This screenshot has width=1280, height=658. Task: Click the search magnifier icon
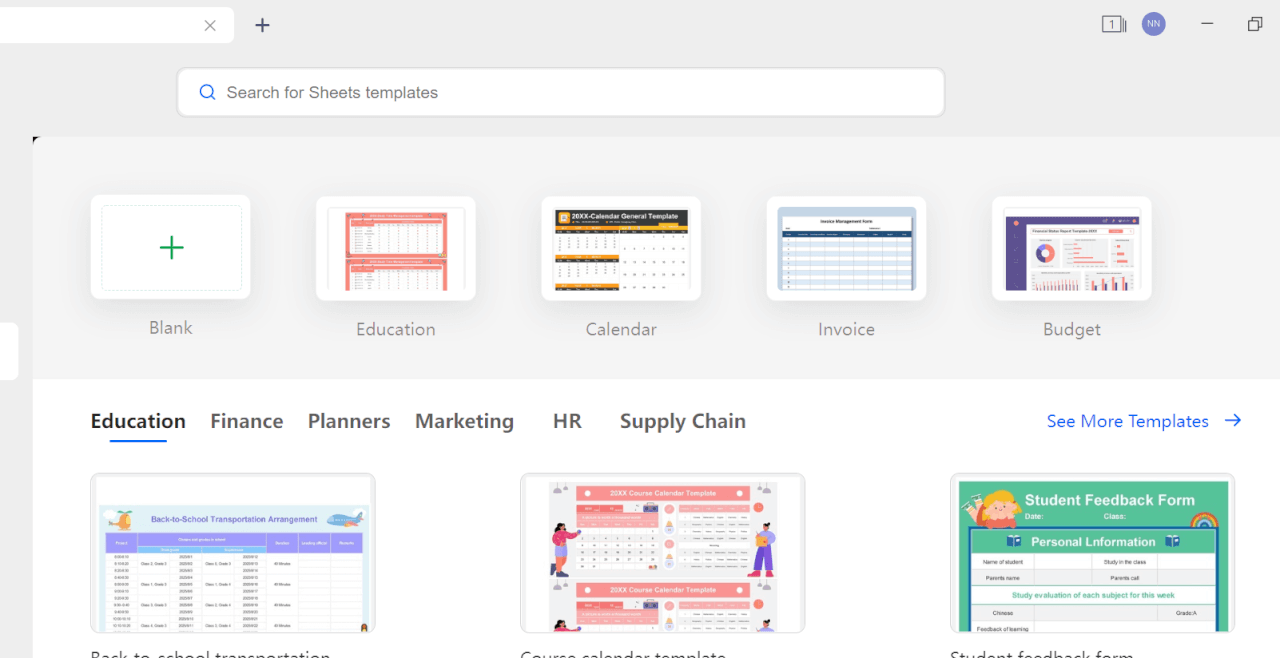coord(207,91)
